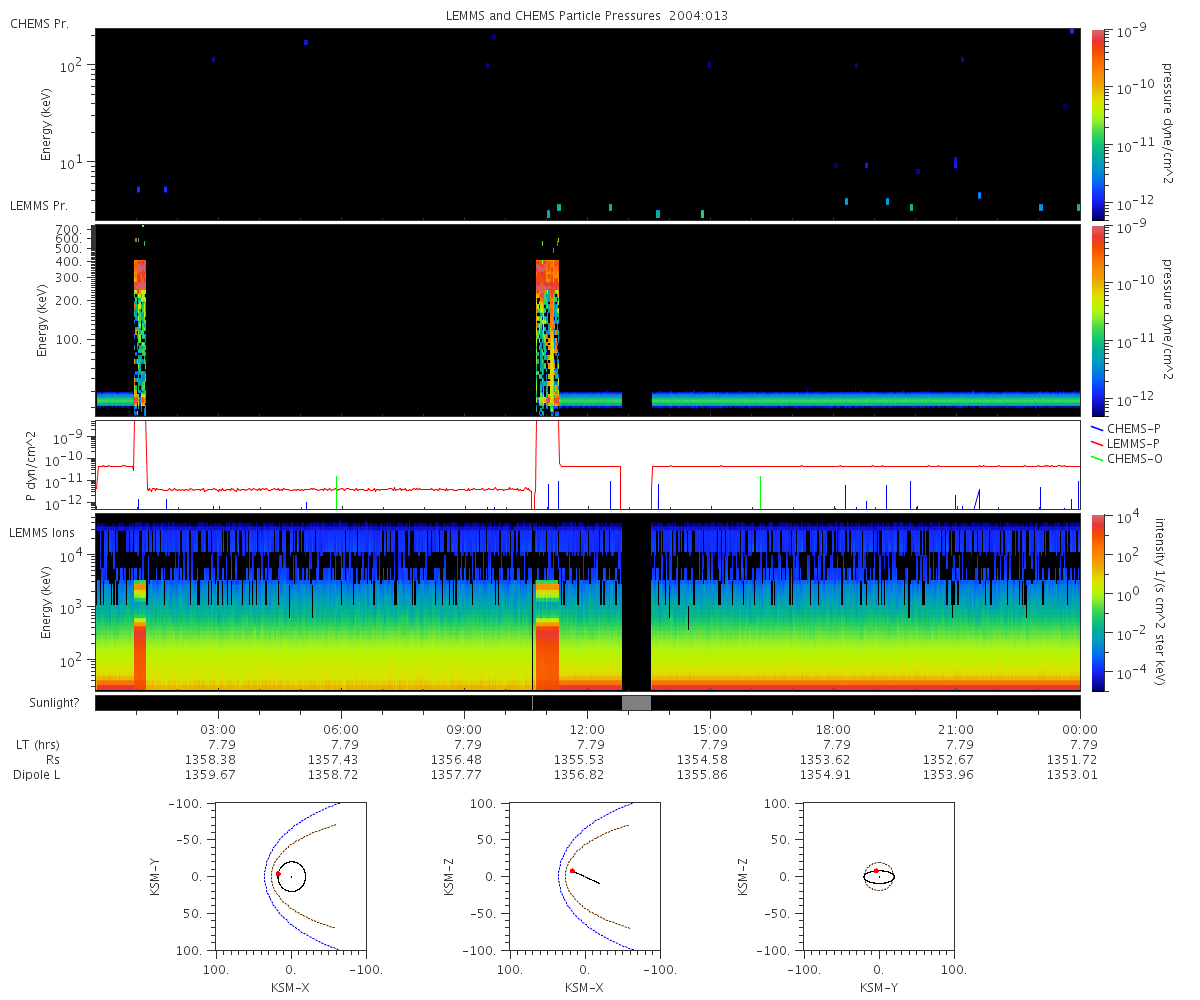The height and width of the screenshot is (1000, 1200).
Task: Click the green CHEMS-O spike after 15:00
Action: point(761,491)
